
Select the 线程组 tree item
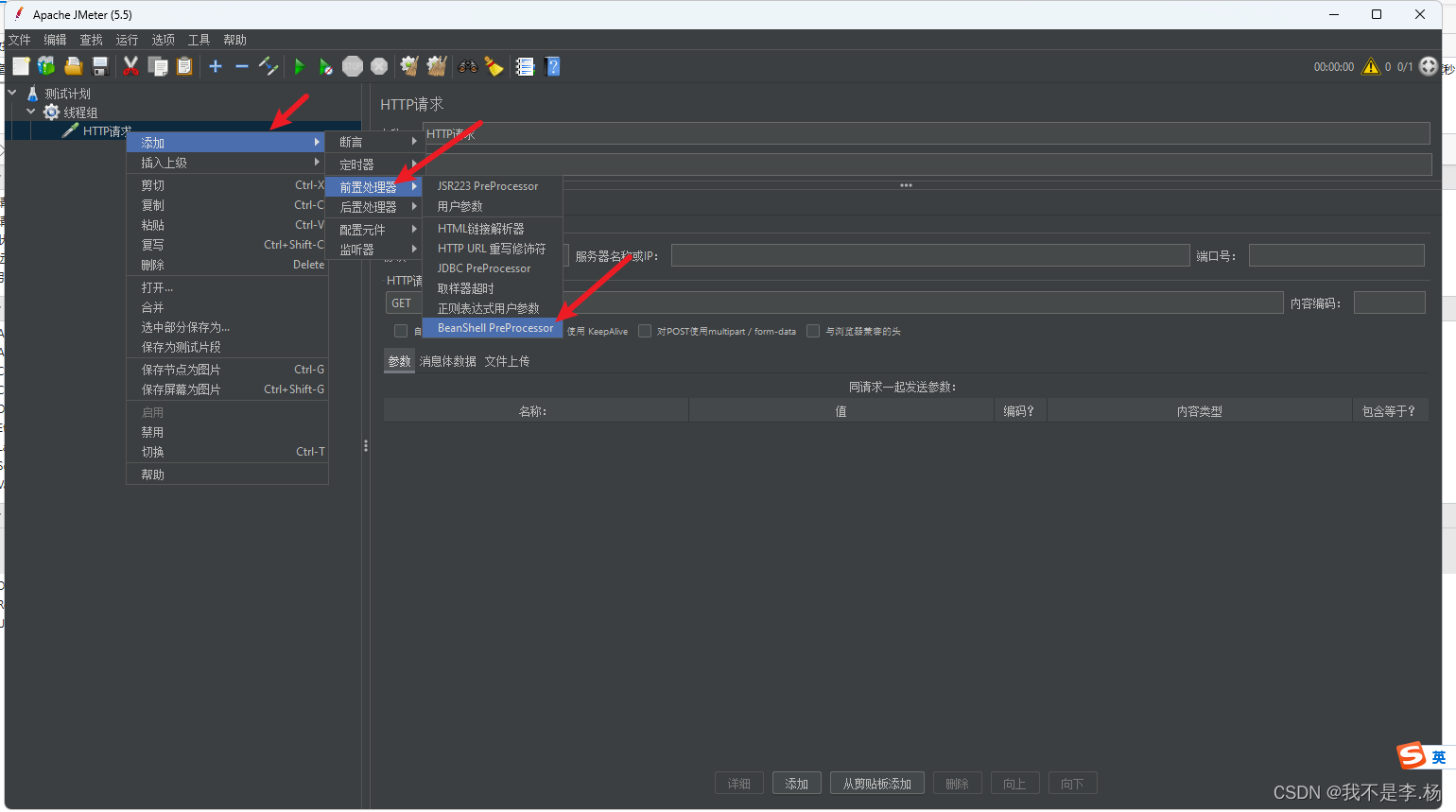pyautogui.click(x=80, y=112)
